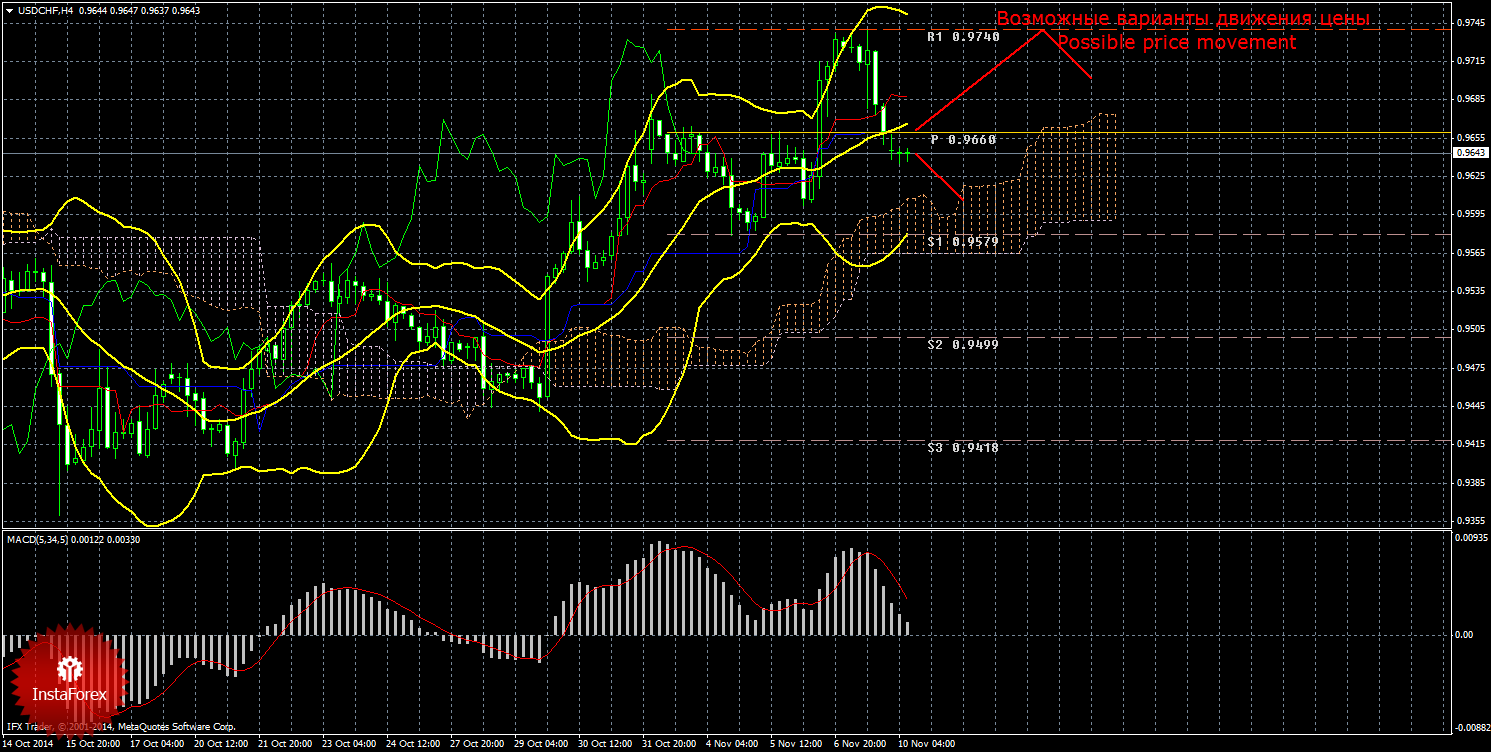The width and height of the screenshot is (1491, 752).
Task: Click the 5 Nov 12:00 time label
Action: pos(795,744)
